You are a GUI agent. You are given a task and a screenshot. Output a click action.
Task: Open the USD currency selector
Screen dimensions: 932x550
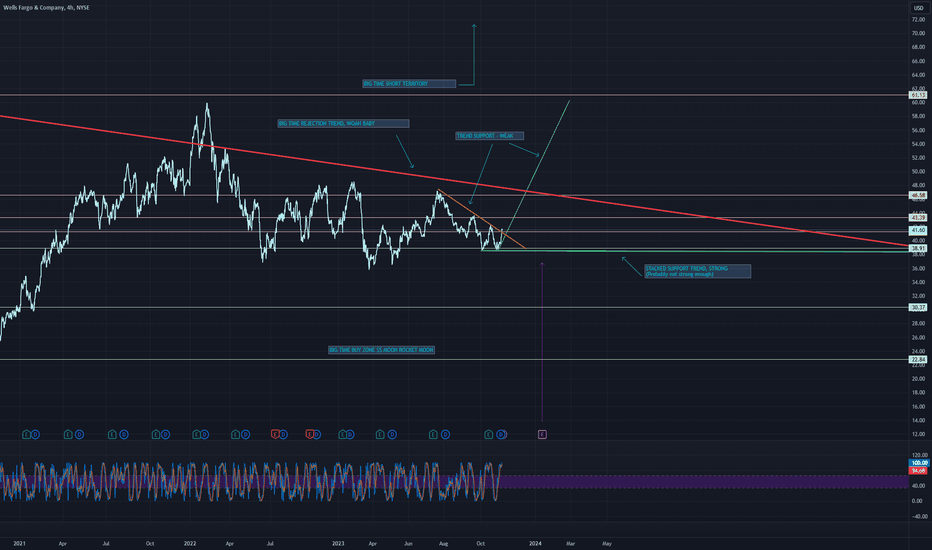pos(918,8)
